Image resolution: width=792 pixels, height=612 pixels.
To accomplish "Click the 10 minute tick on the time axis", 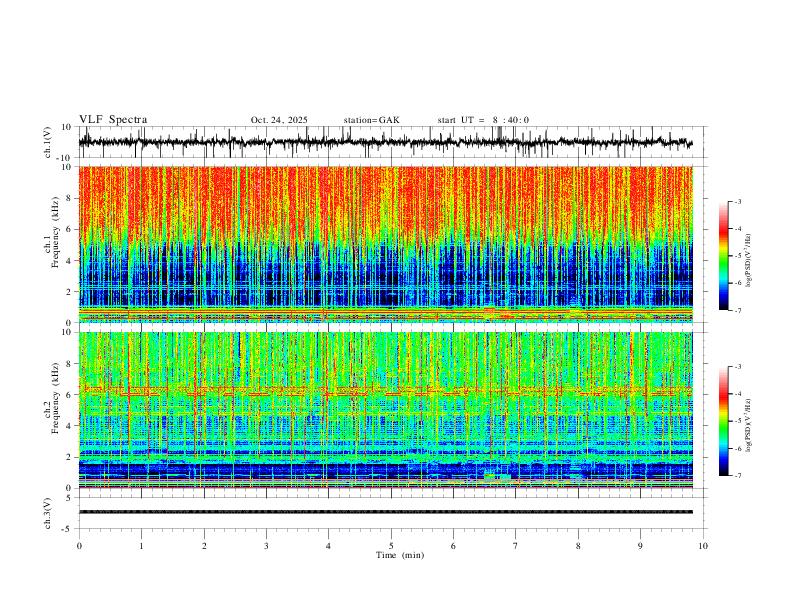I will (x=703, y=546).
